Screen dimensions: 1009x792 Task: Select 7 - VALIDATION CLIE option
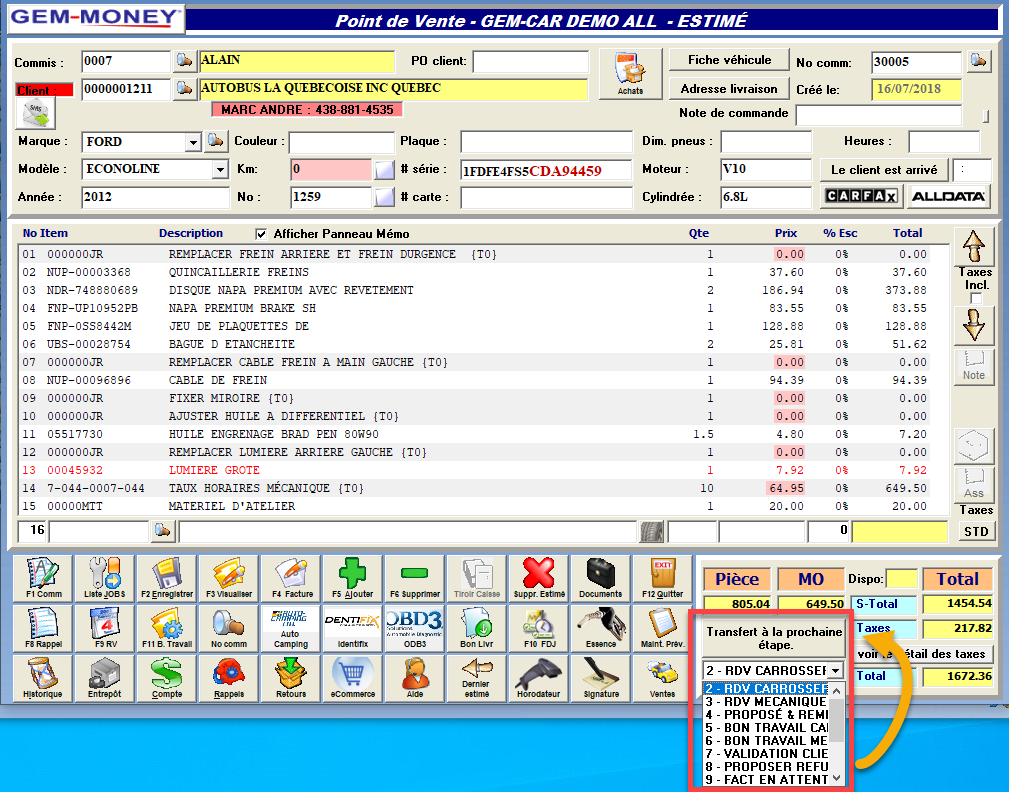click(766, 753)
